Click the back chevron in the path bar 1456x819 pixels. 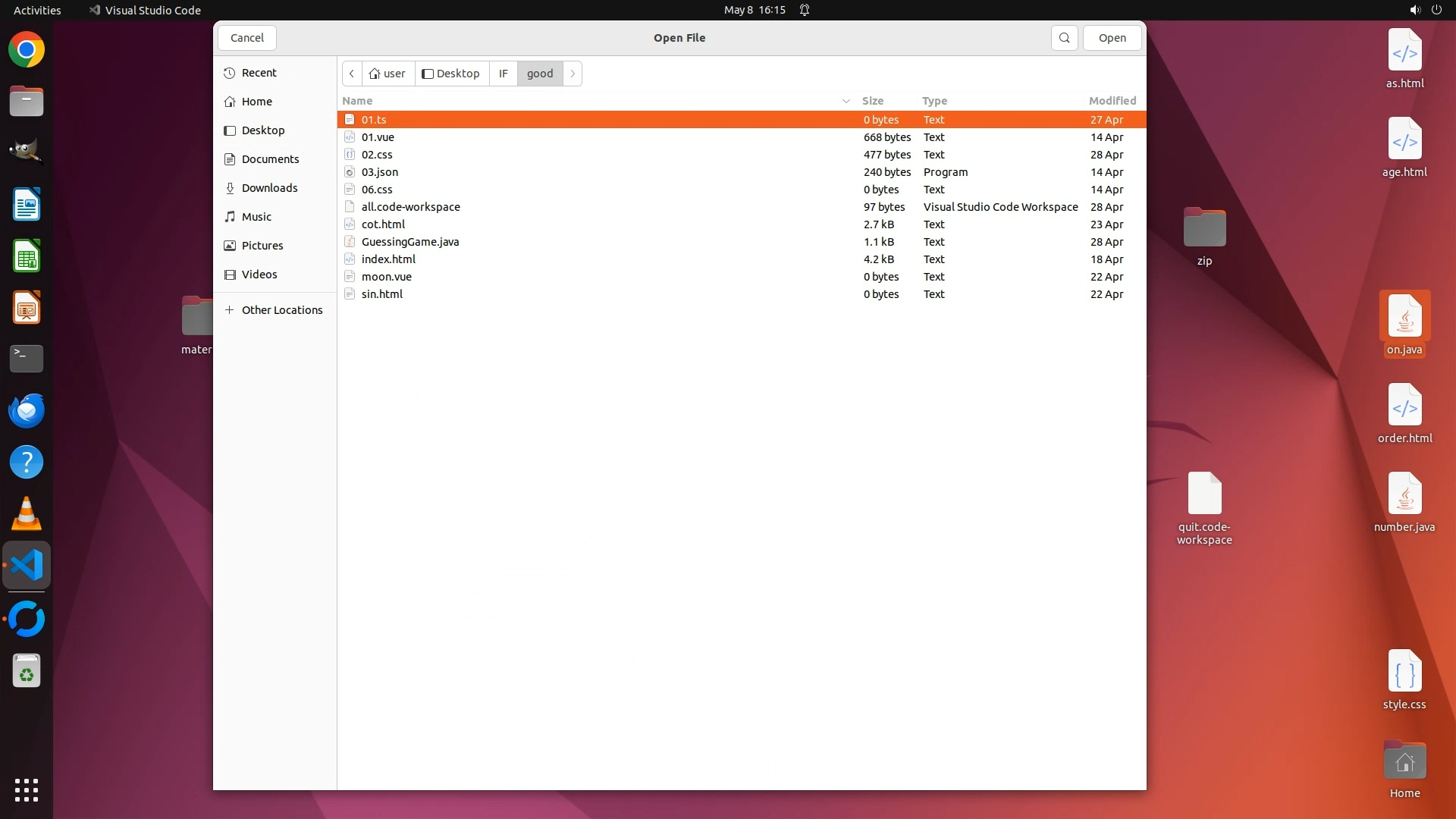point(352,74)
